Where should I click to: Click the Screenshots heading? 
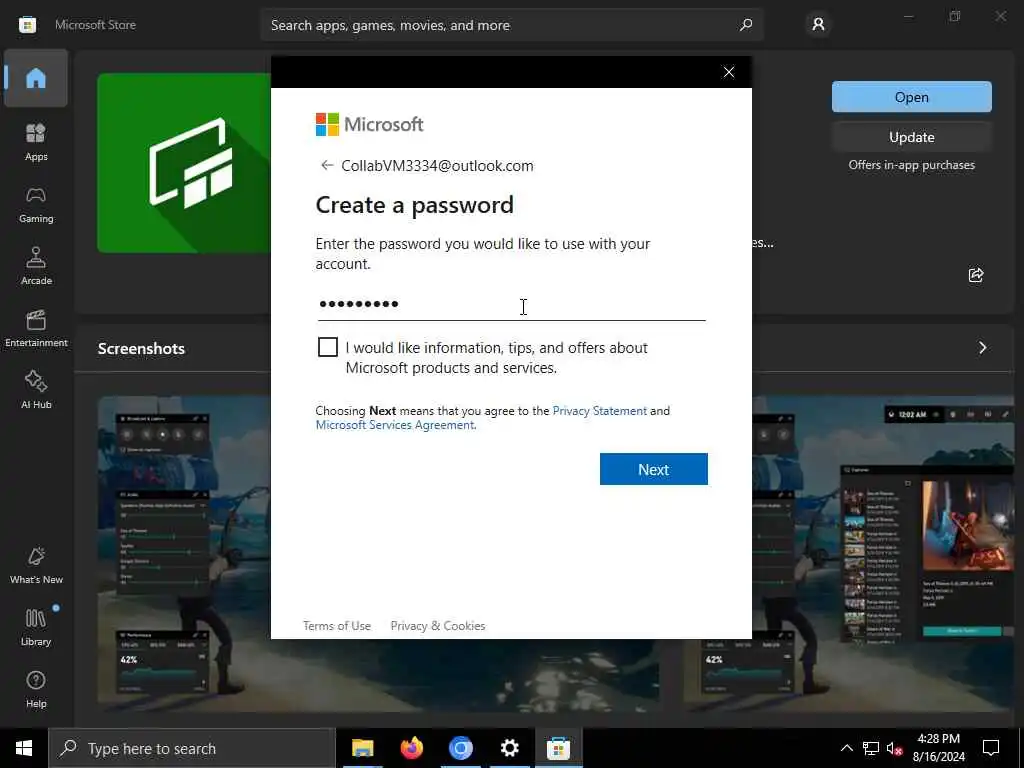pos(141,348)
